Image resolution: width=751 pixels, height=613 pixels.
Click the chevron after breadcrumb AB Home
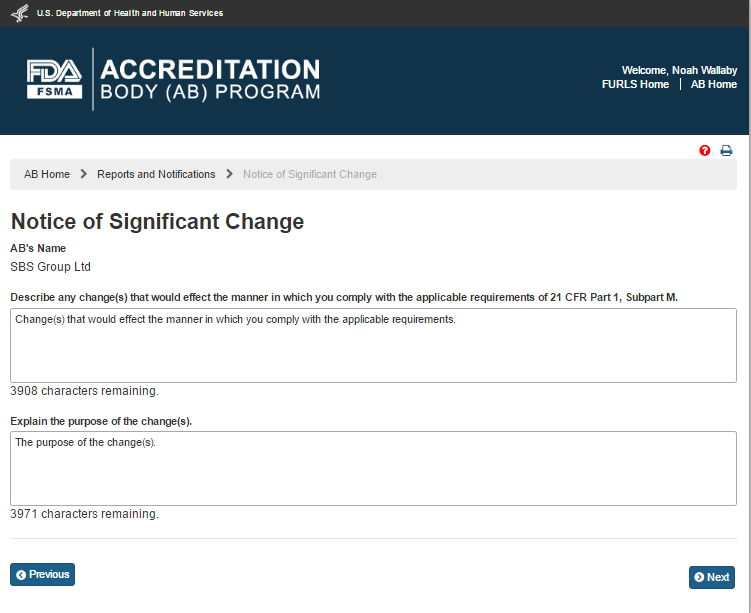84,174
